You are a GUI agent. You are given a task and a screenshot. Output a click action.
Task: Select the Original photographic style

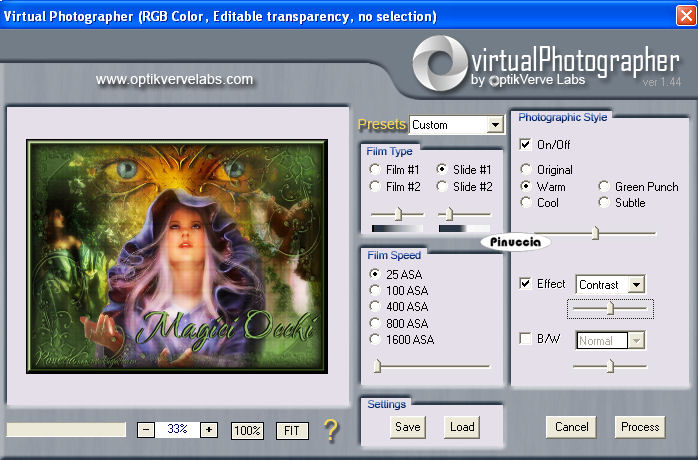[526, 169]
